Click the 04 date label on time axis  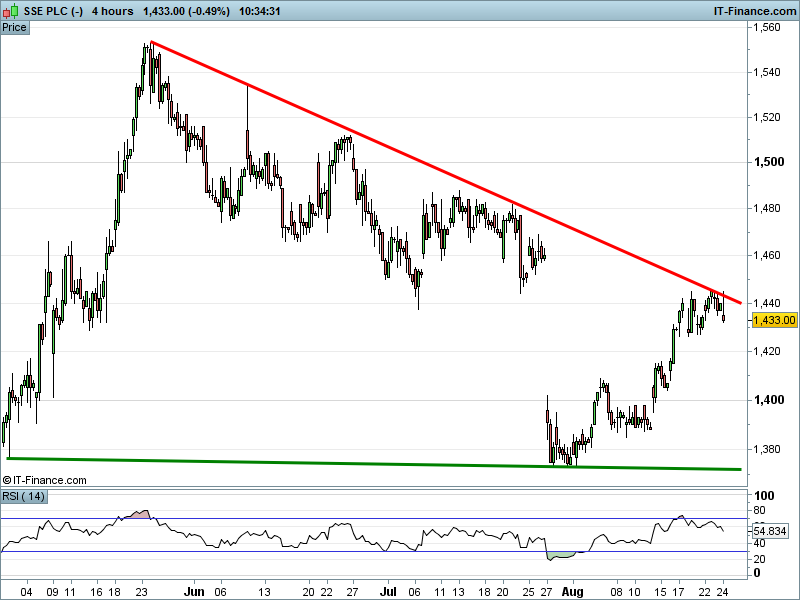pos(26,592)
